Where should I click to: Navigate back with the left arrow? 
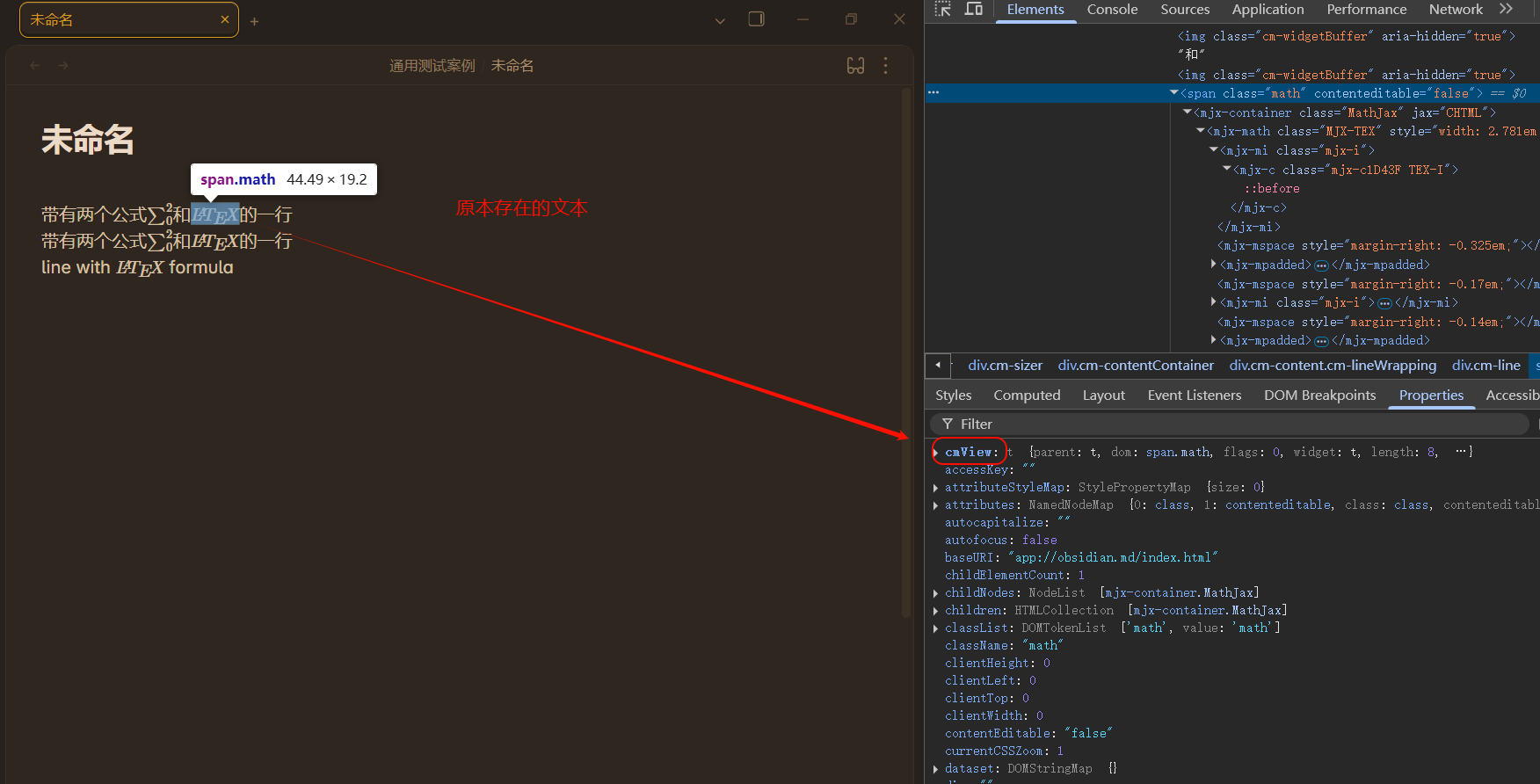pos(35,66)
